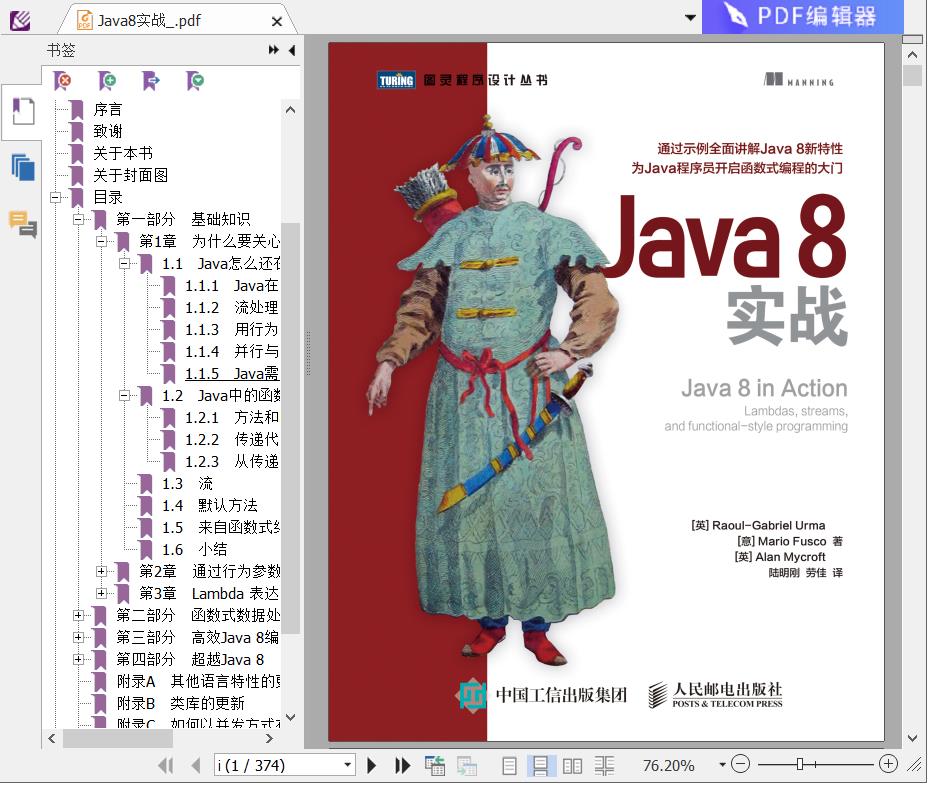Open the 附录A bookmark

pos(198,681)
